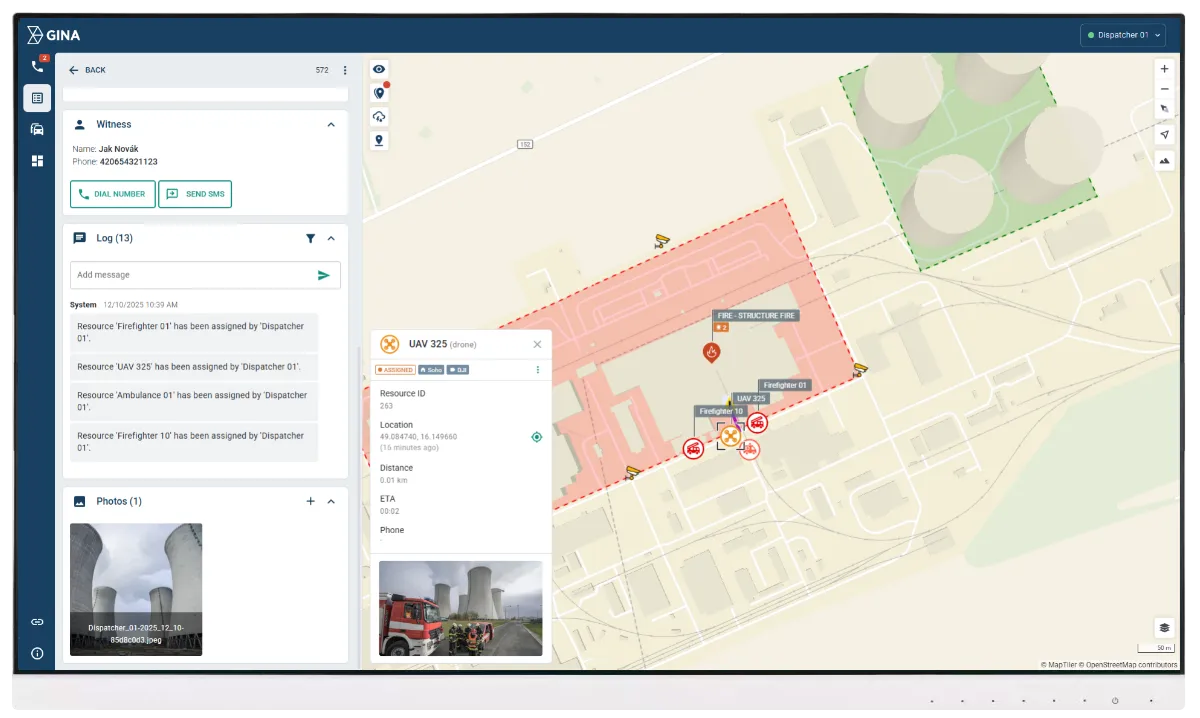
Task: Select the vehicles icon in left sidebar
Action: click(37, 129)
